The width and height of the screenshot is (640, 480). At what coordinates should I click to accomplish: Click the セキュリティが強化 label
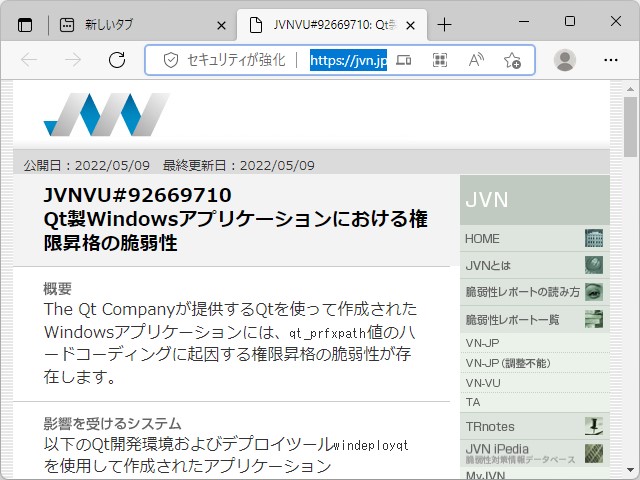(236, 60)
